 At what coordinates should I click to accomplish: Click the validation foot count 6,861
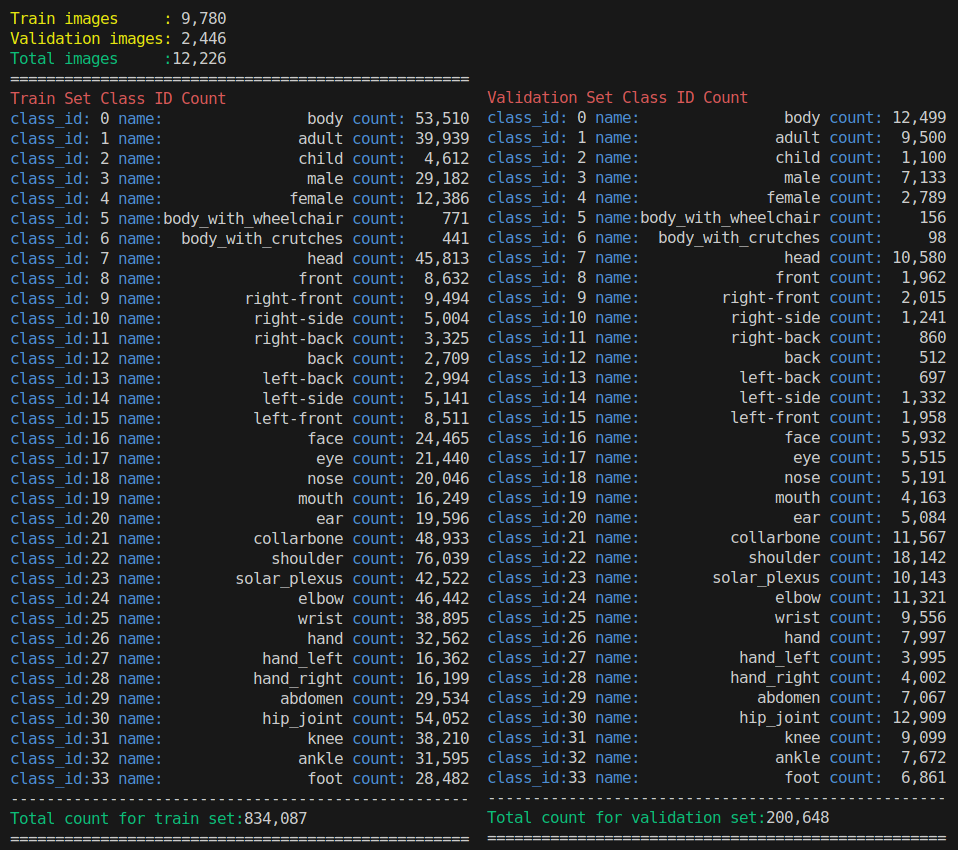924,778
